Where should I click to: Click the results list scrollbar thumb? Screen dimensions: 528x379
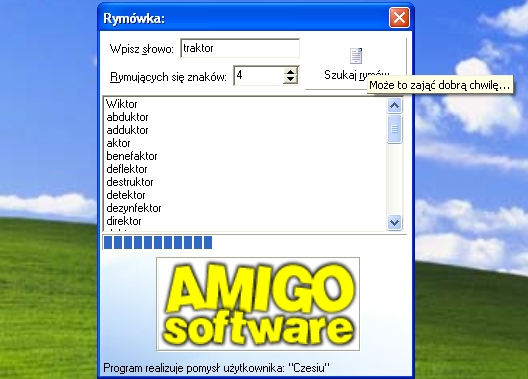pos(394,129)
